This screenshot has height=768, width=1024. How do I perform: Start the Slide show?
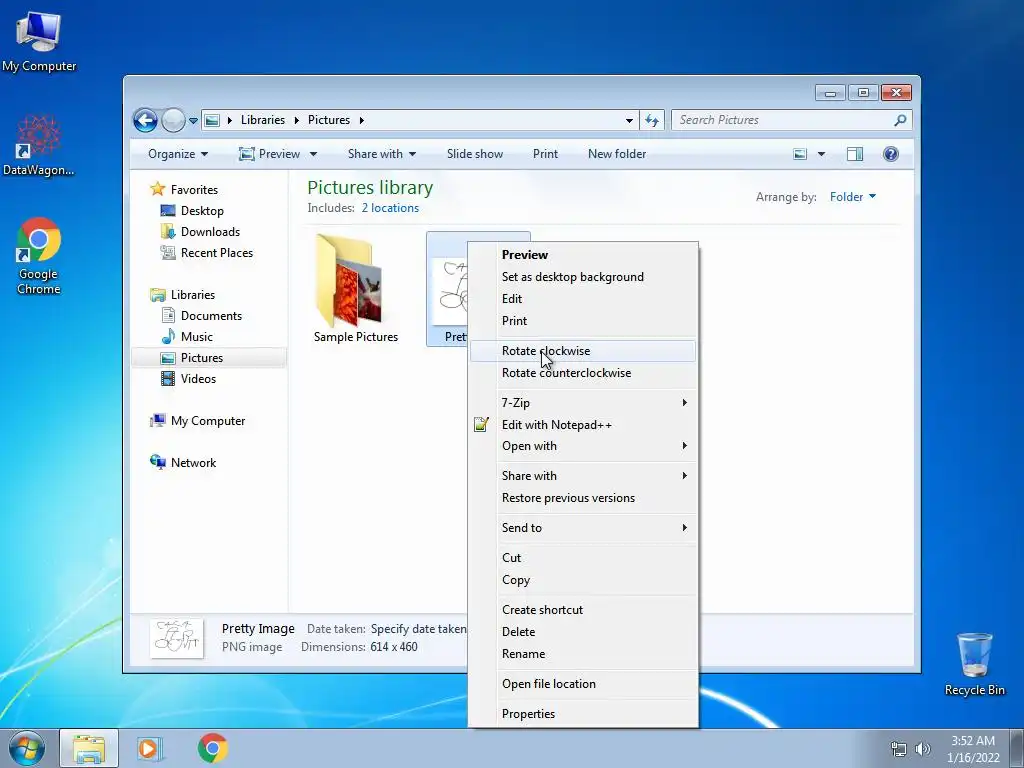[x=475, y=154]
